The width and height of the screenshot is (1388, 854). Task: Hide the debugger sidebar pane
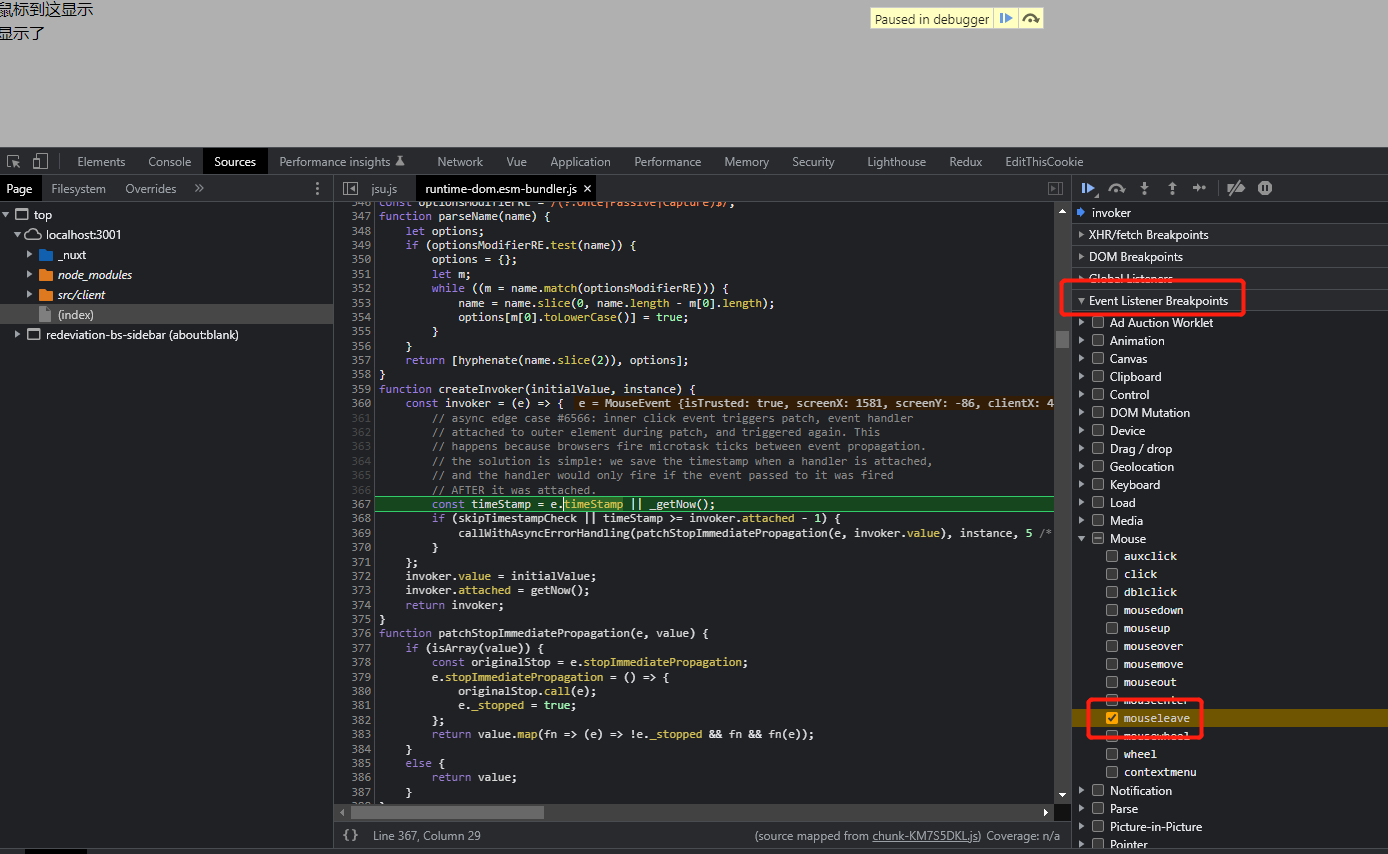[x=1055, y=188]
